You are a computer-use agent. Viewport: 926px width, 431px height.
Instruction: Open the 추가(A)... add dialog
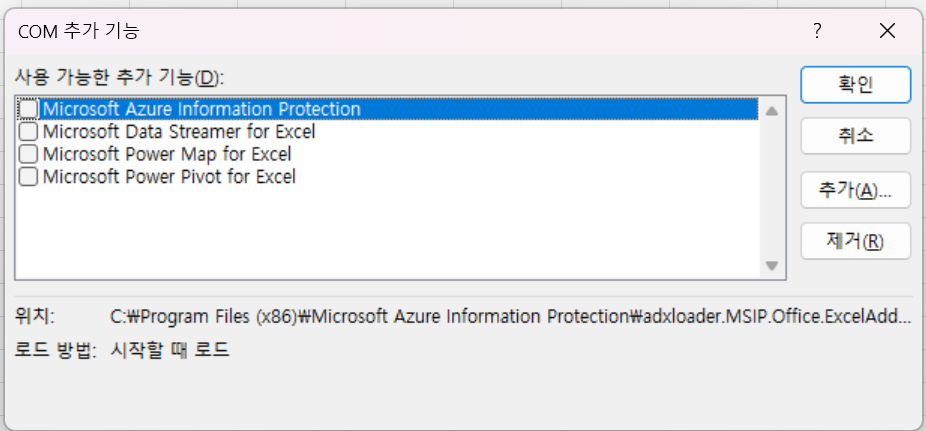856,190
